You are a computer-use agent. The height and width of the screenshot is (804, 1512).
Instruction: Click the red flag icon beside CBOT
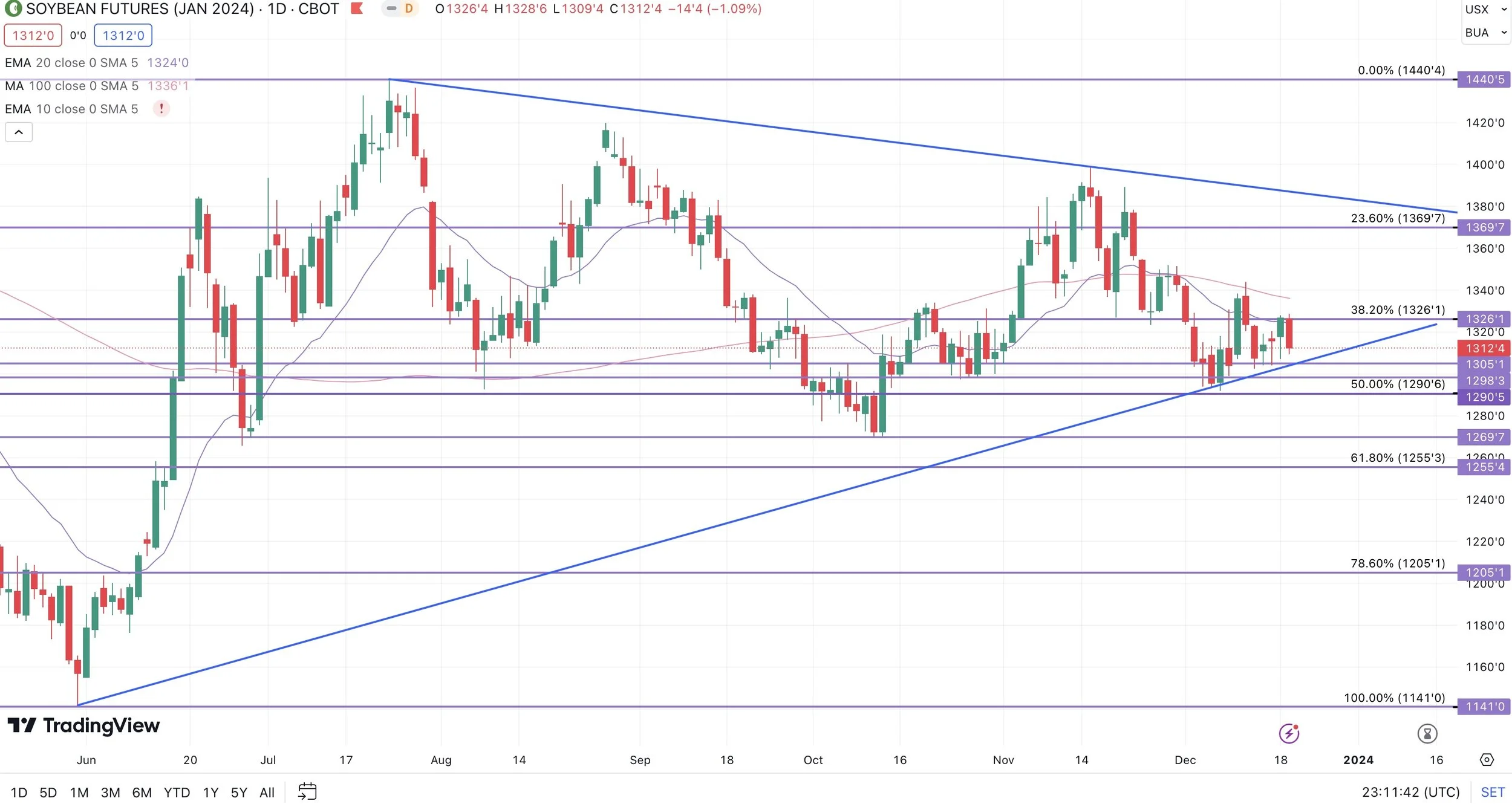point(357,8)
